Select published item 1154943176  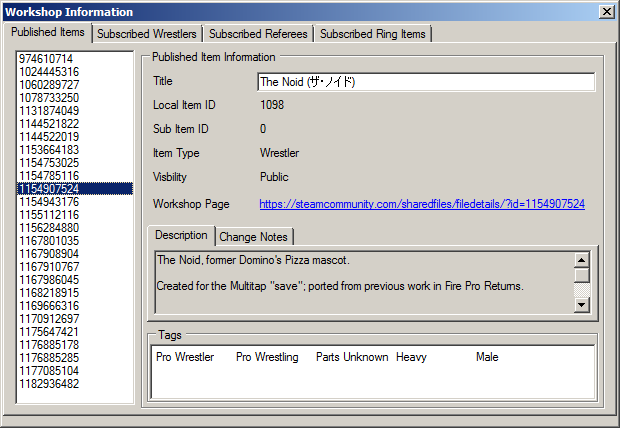pyautogui.click(x=48, y=202)
